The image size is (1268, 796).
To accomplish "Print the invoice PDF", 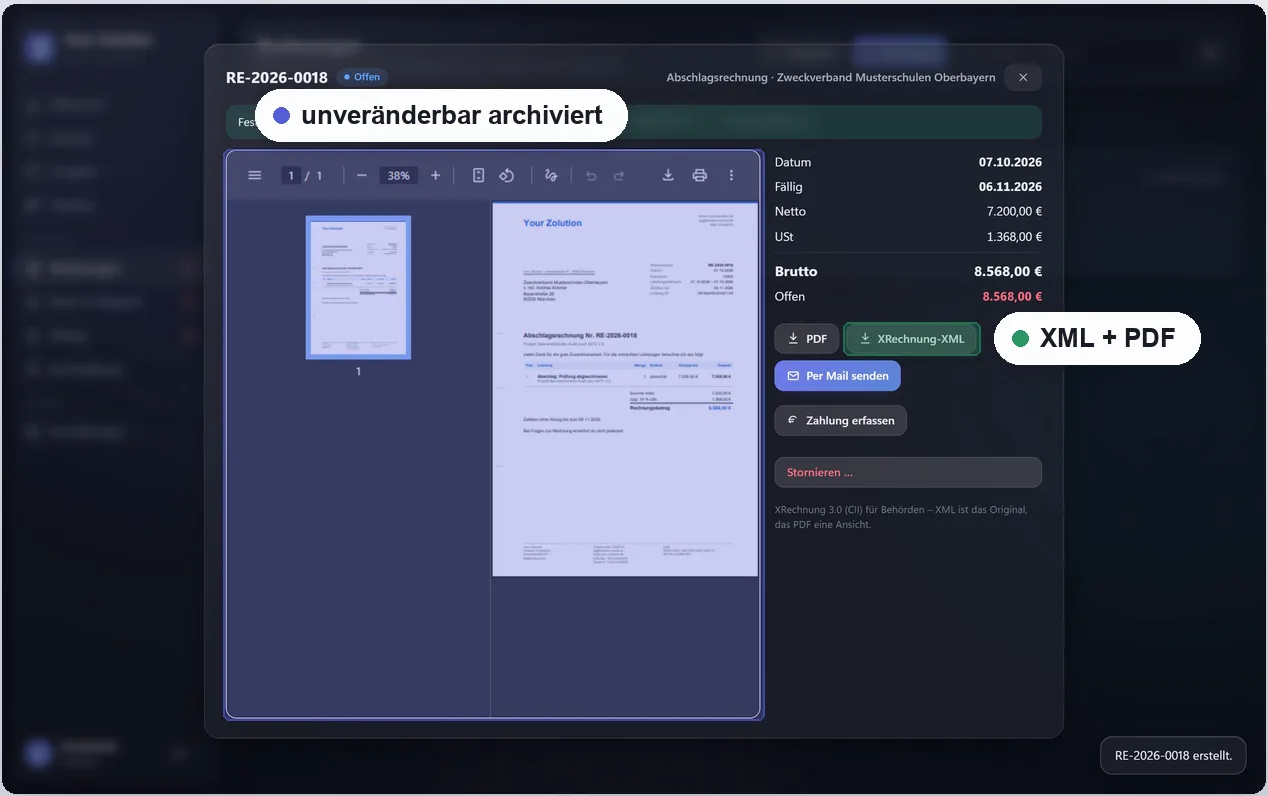I will (700, 175).
